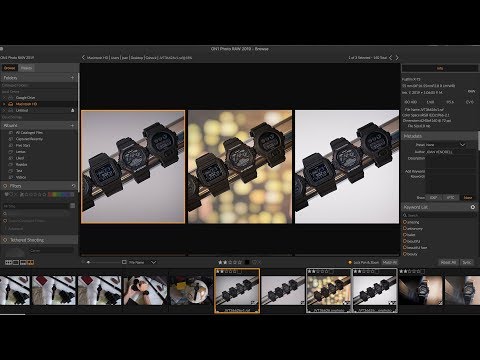Screen dimensions: 480x360
Task: Select the right white-background watch photo
Action: [x=347, y=167]
